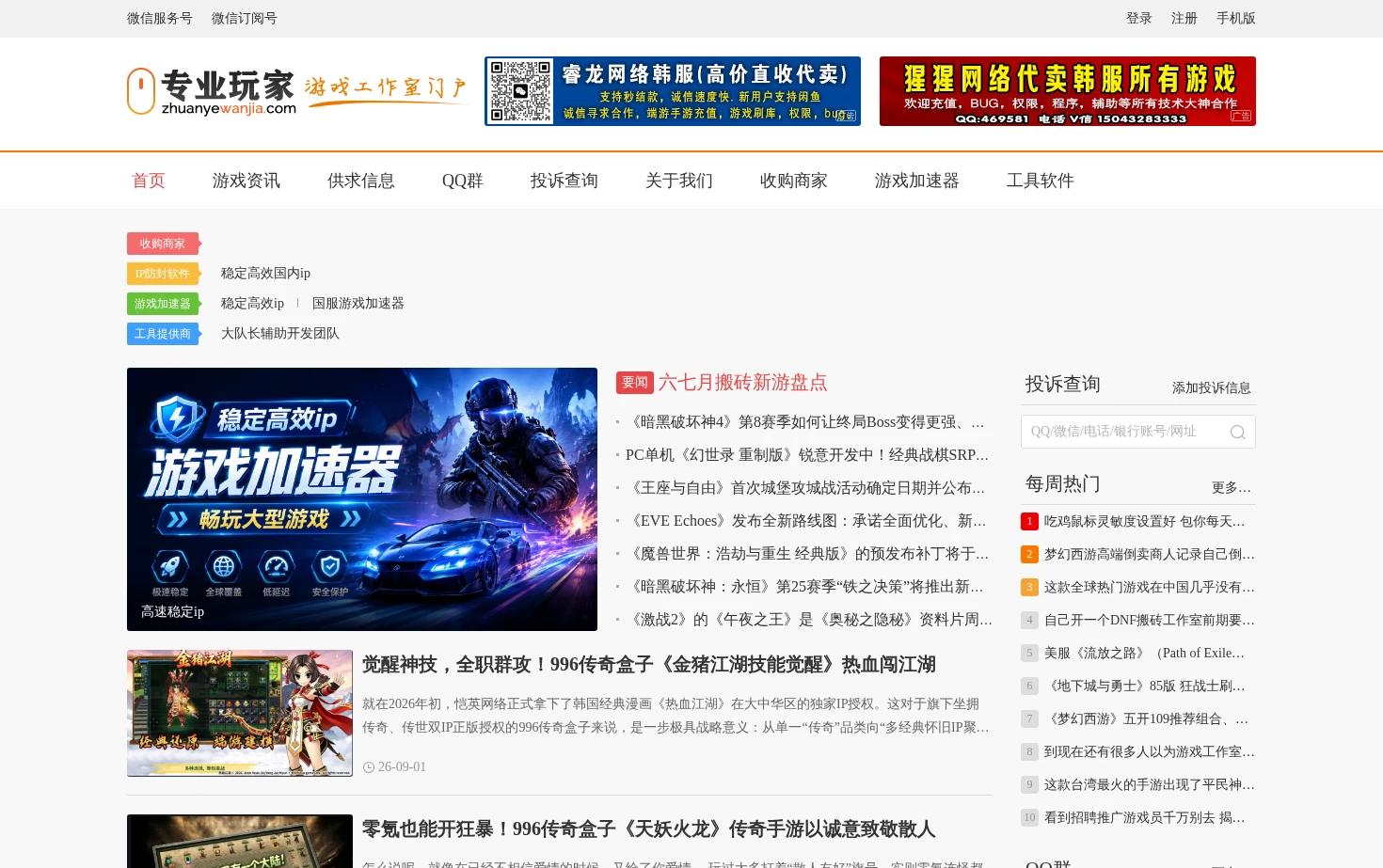The image size is (1383, 868).
Task: Open the PC单机 幻世录 重制版 news item
Action: pyautogui.click(x=807, y=455)
